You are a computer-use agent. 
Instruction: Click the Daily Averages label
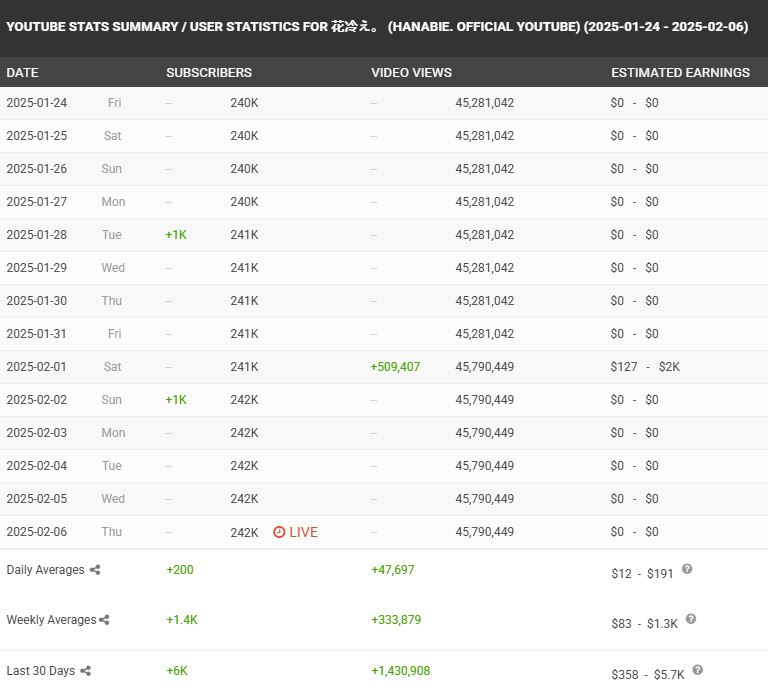tap(46, 570)
